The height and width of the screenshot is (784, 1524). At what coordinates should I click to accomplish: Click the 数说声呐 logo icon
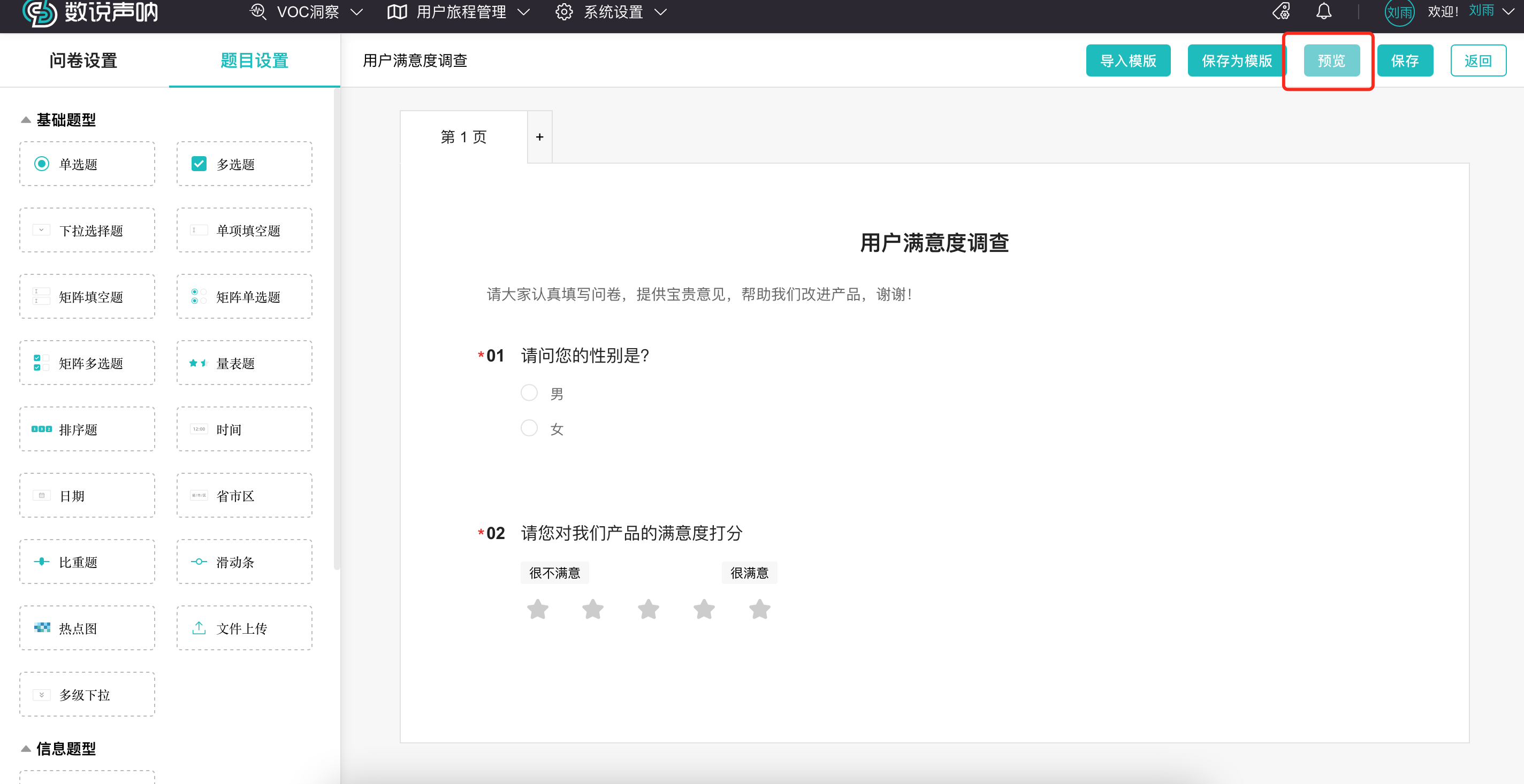tap(39, 12)
